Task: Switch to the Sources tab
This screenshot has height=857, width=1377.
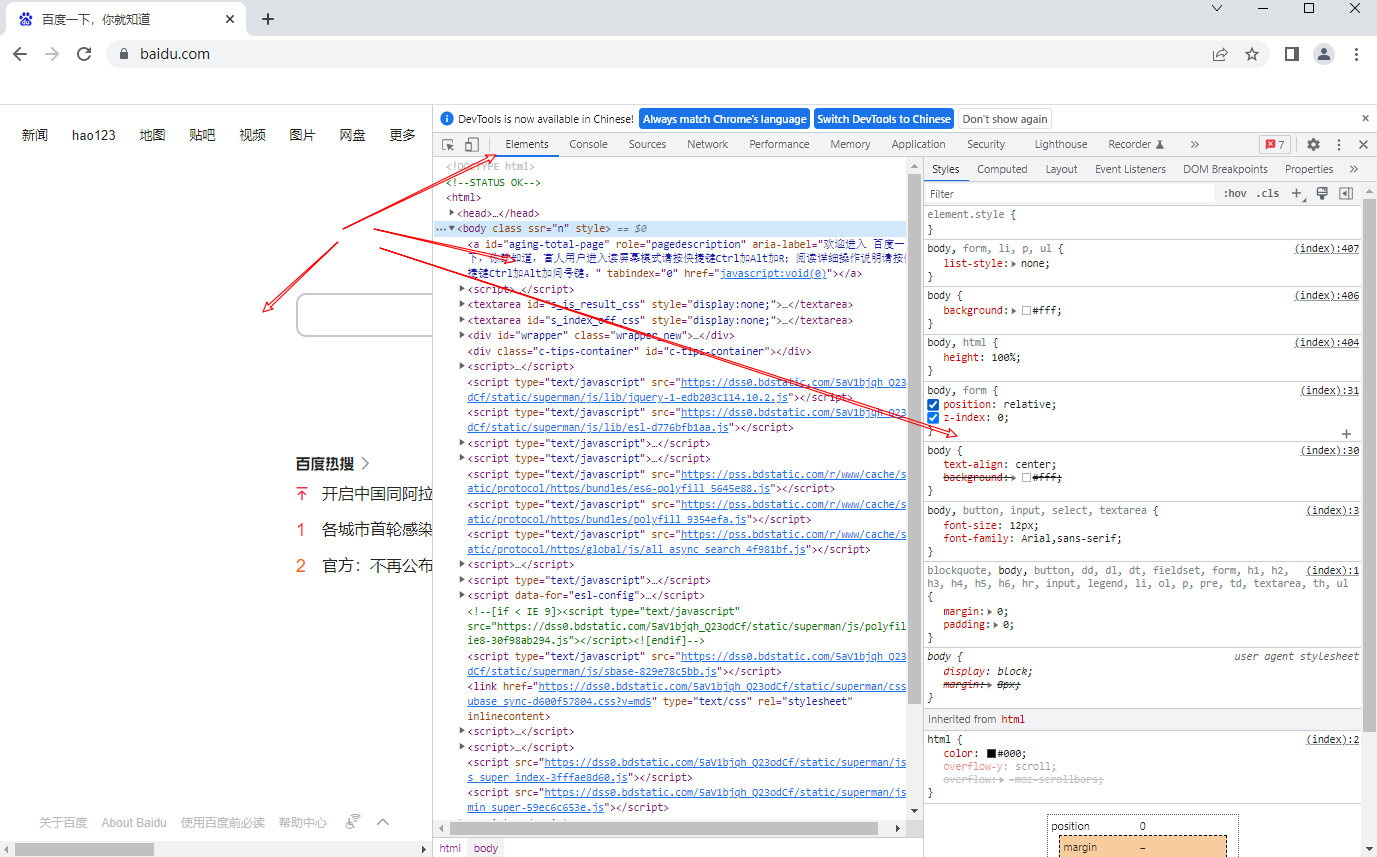Action: pos(647,145)
